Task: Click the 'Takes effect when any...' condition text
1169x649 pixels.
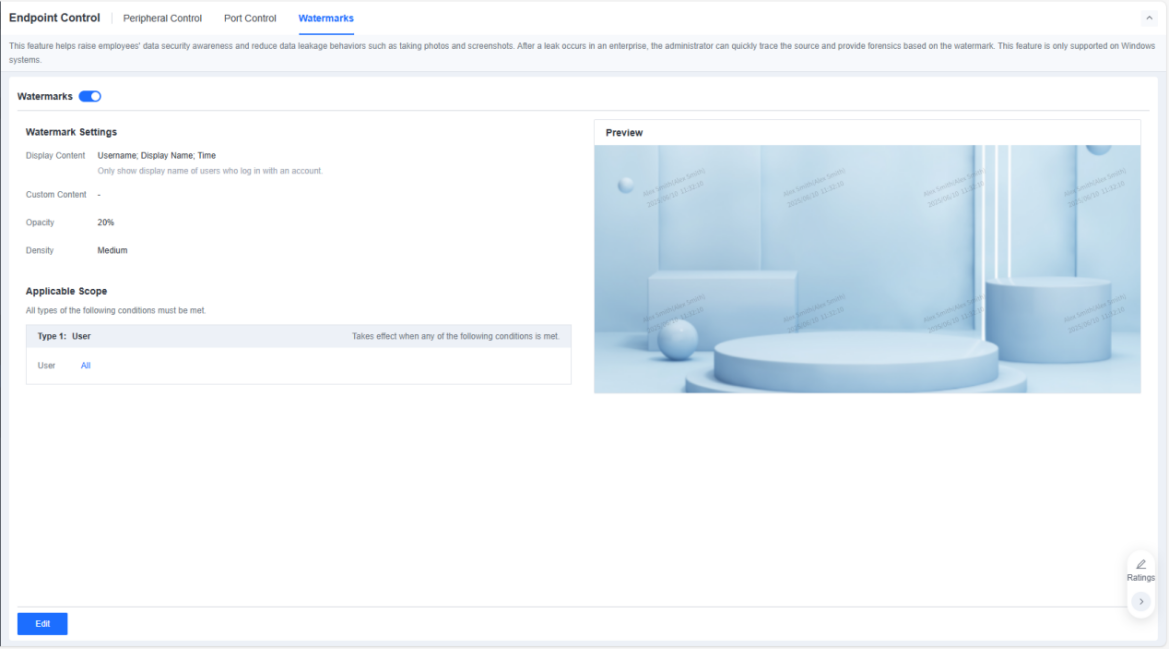Action: pos(456,336)
